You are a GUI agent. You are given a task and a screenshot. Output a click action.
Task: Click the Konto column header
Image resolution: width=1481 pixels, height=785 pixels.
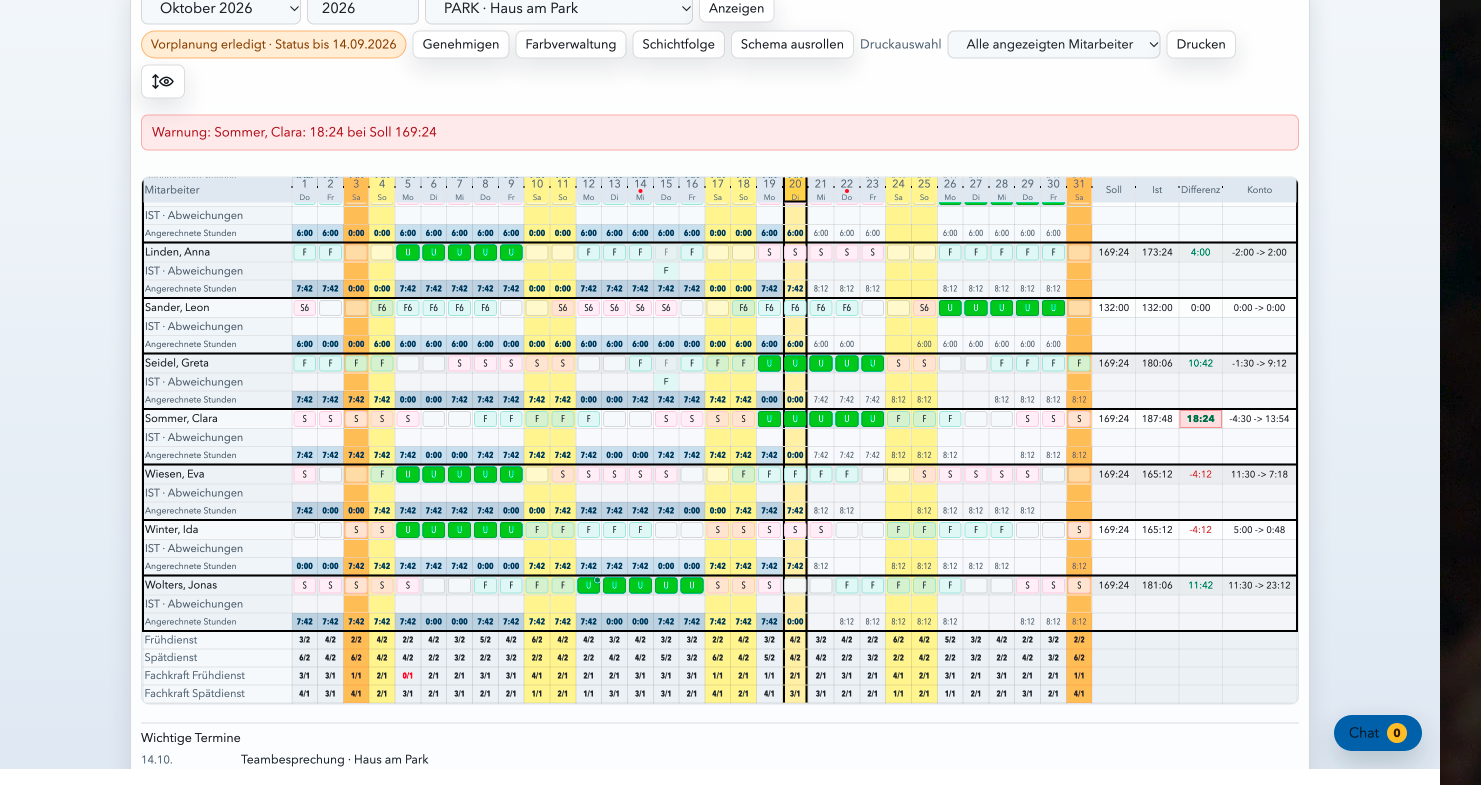click(x=1259, y=189)
